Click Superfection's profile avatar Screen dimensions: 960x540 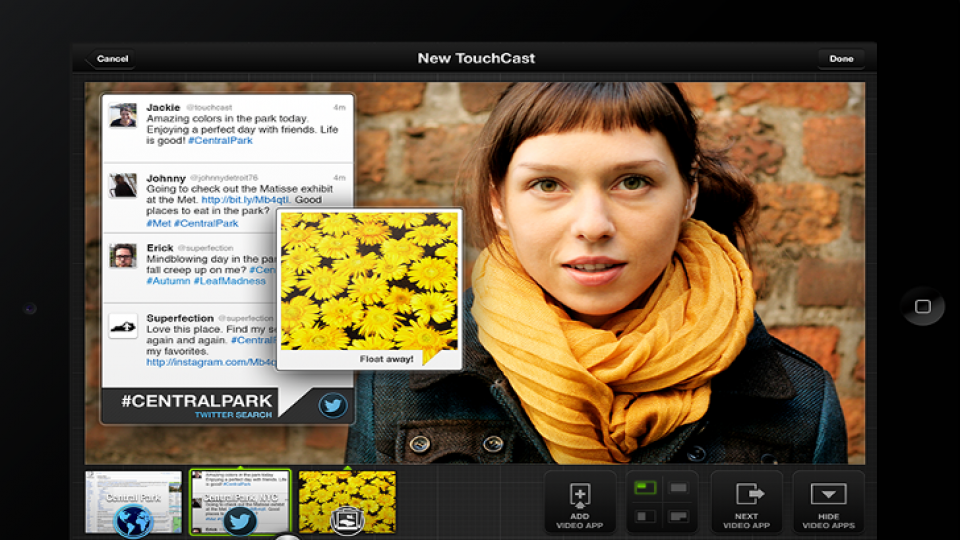[x=123, y=326]
